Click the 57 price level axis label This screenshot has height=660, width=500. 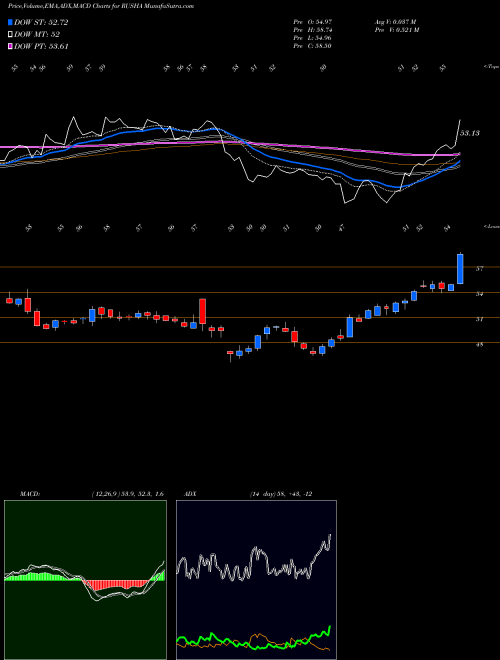[479, 268]
